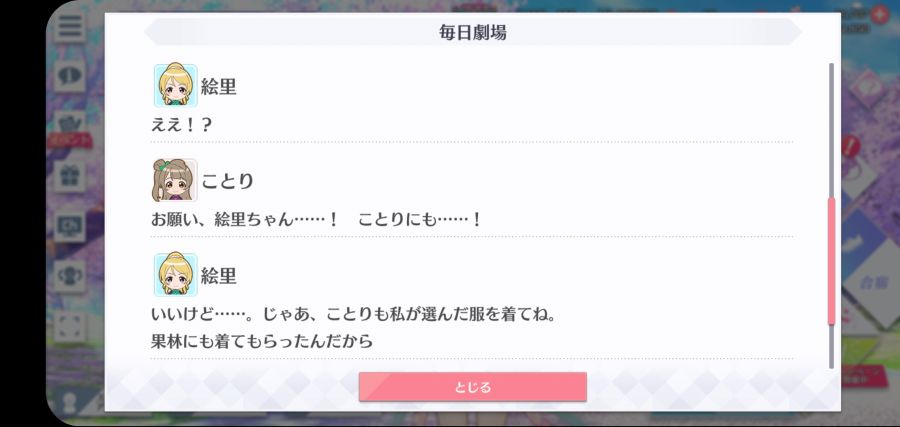Viewport: 900px width, 427px height.
Task: Click the line mentioning 果林にも着てもらった
Action: (x=262, y=342)
